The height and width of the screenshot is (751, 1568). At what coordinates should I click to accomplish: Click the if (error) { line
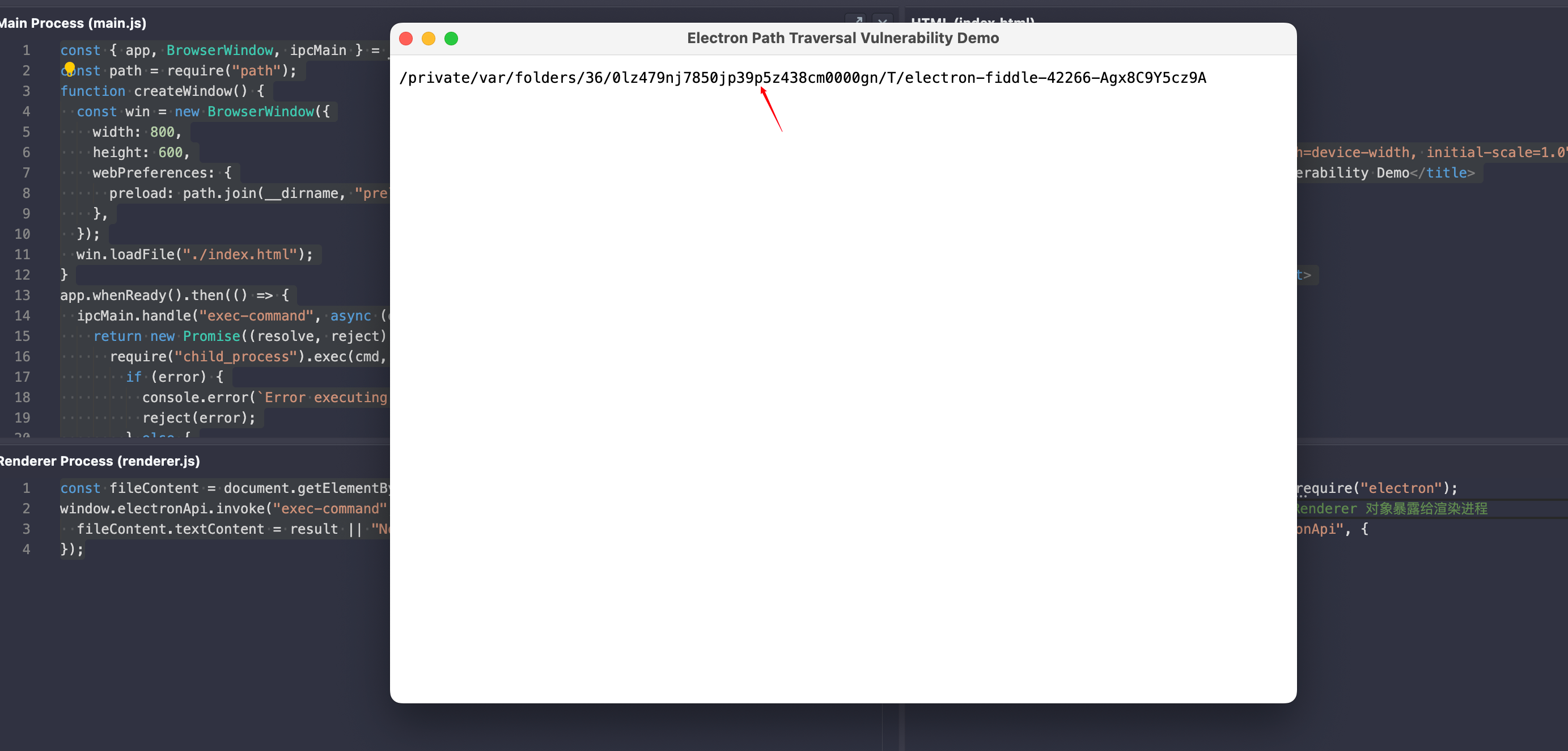tap(174, 377)
